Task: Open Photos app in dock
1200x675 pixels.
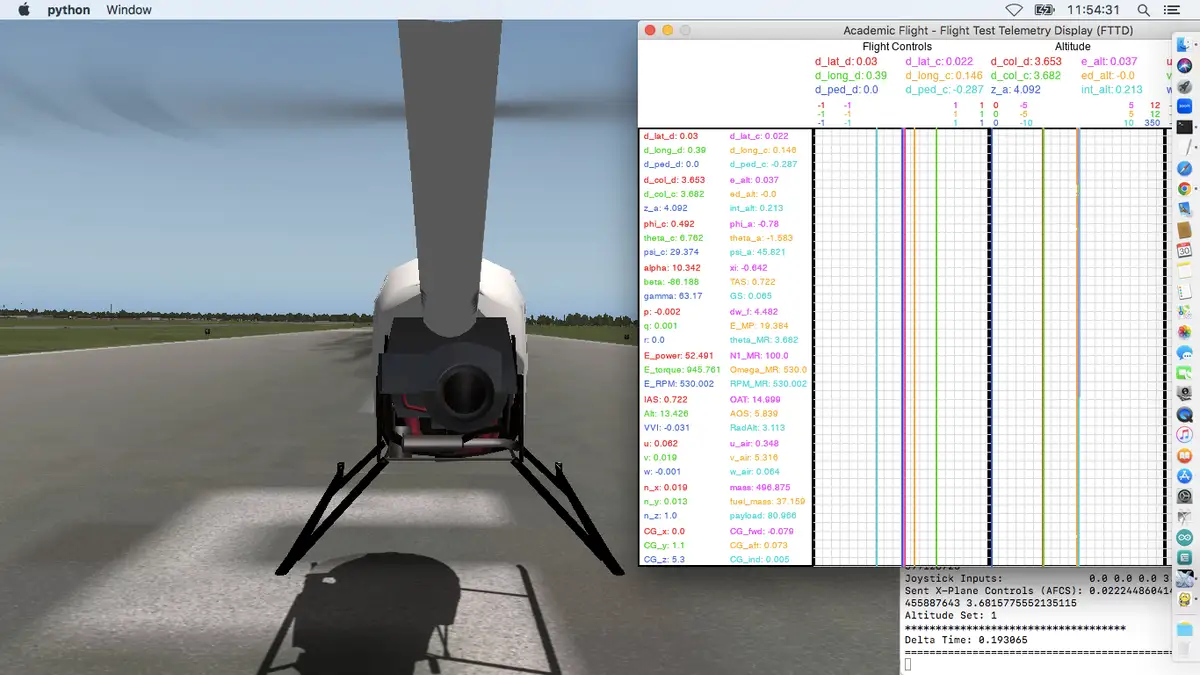Action: (1184, 331)
